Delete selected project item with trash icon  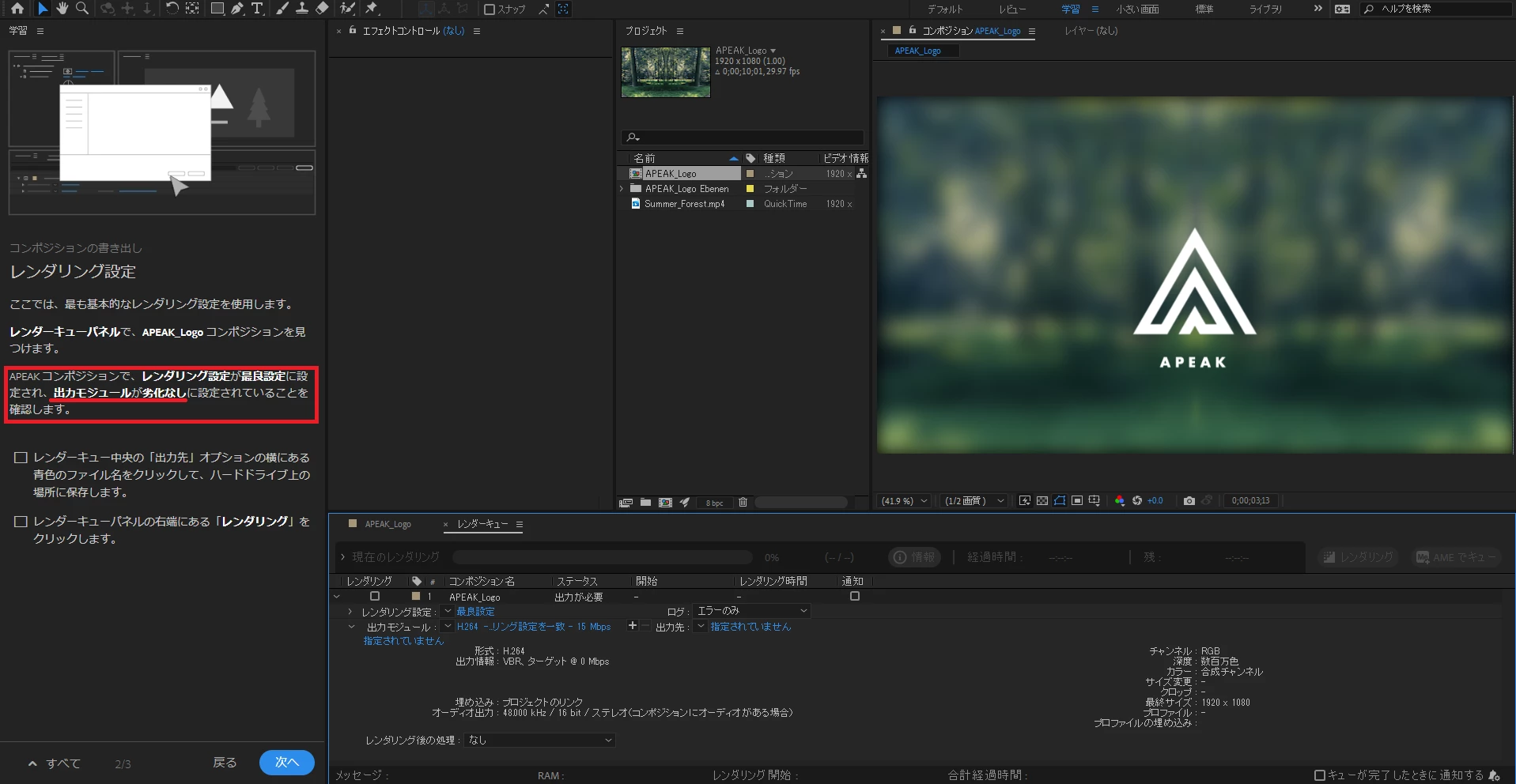click(x=743, y=502)
